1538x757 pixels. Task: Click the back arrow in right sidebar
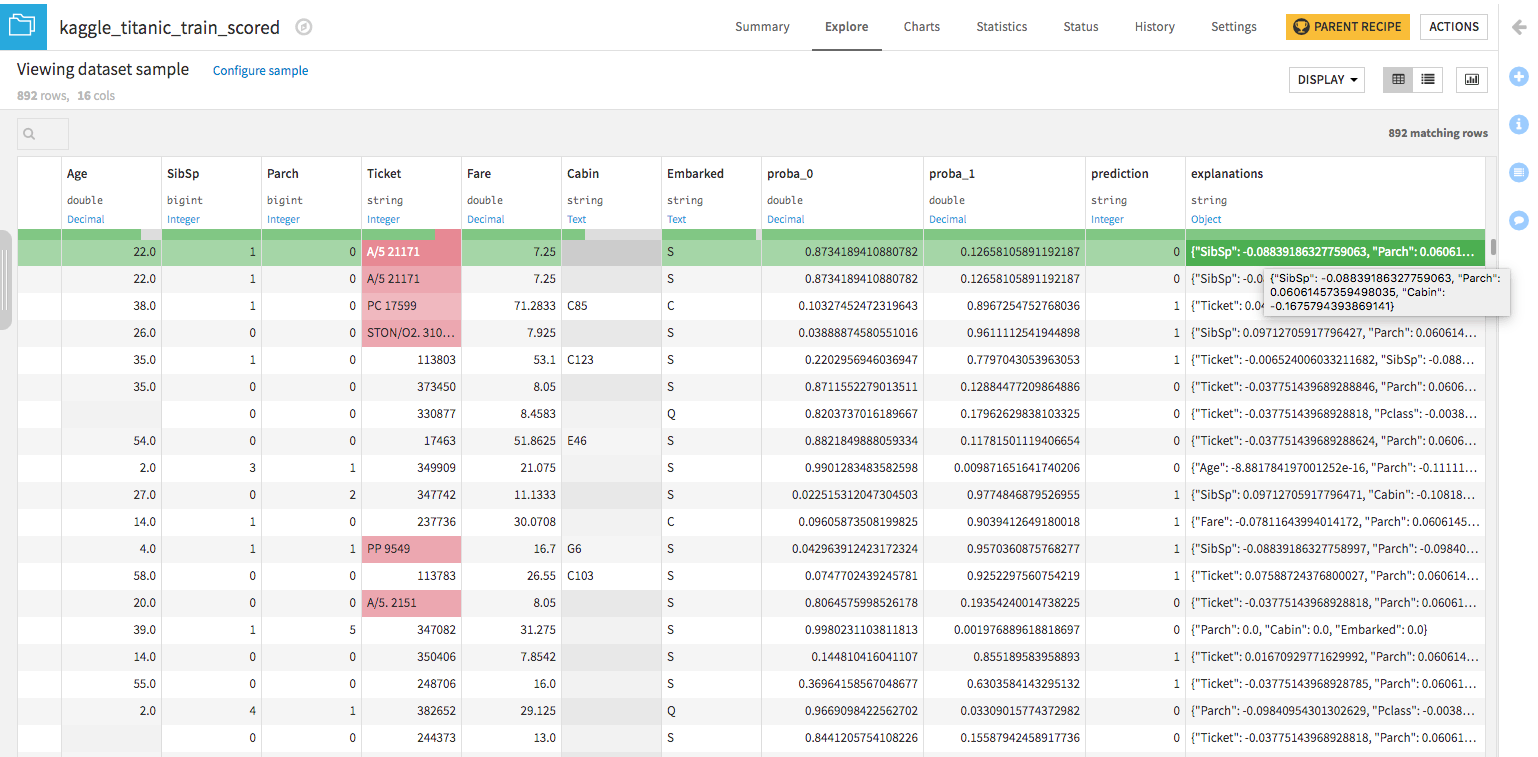point(1518,28)
